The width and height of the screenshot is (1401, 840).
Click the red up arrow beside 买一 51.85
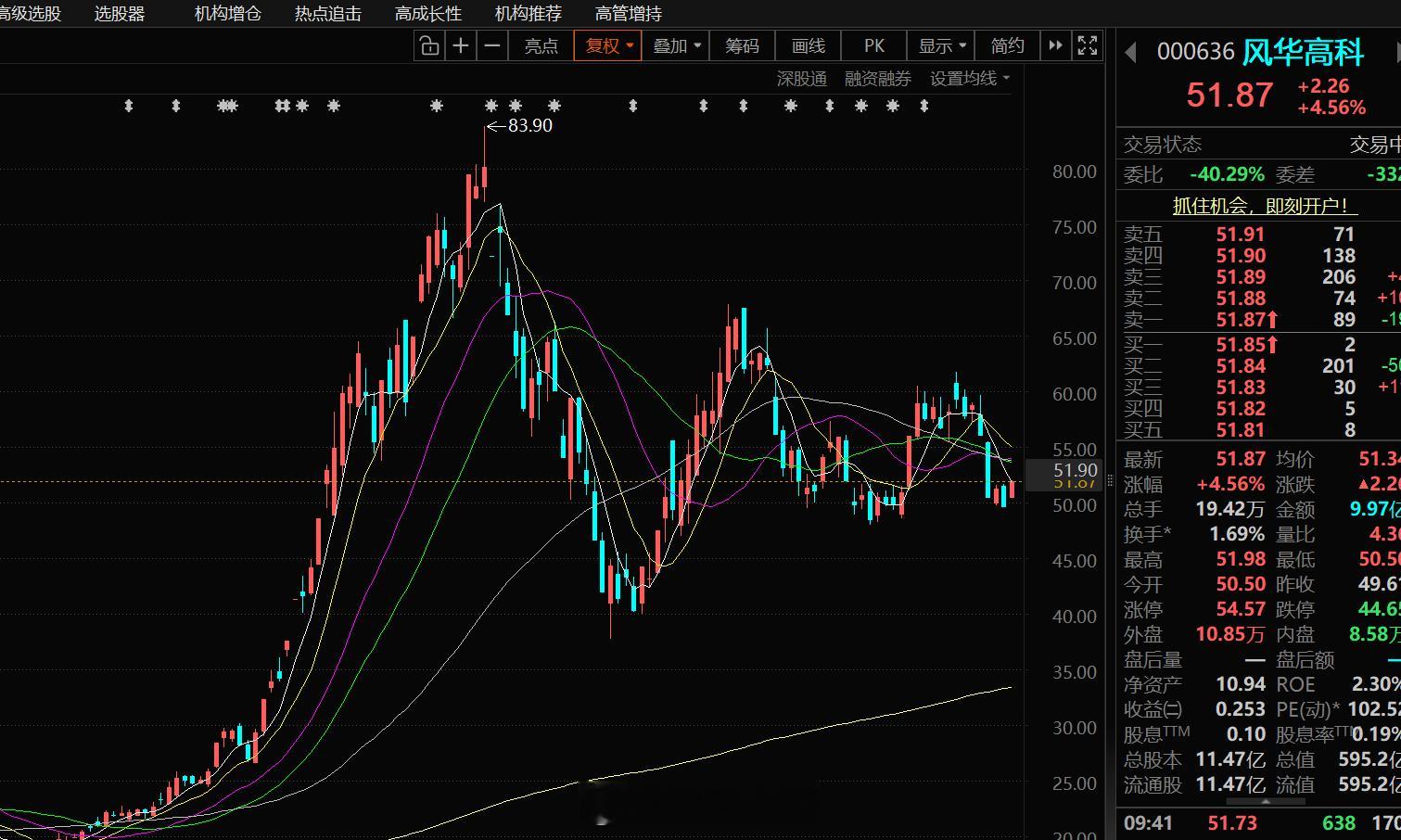click(x=1272, y=345)
